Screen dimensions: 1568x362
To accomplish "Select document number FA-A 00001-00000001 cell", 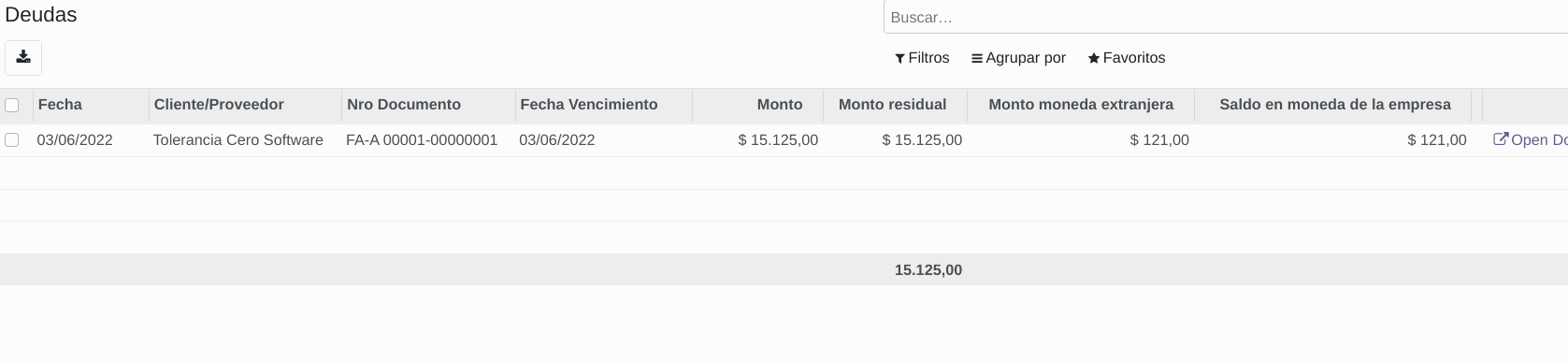I will tap(422, 139).
